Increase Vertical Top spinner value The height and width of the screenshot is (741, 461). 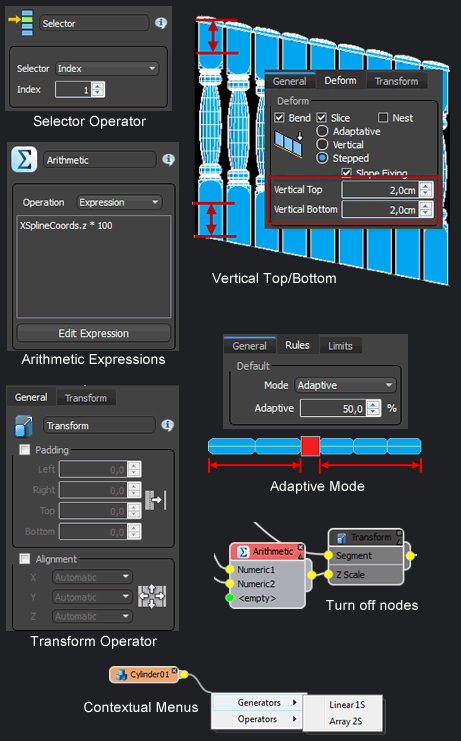point(426,187)
